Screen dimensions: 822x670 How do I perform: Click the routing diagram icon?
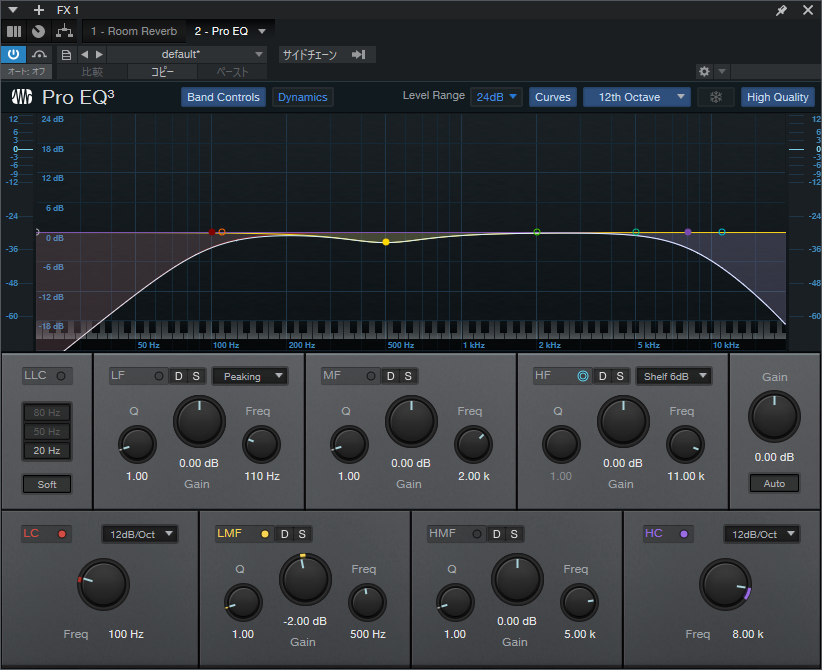pyautogui.click(x=64, y=31)
